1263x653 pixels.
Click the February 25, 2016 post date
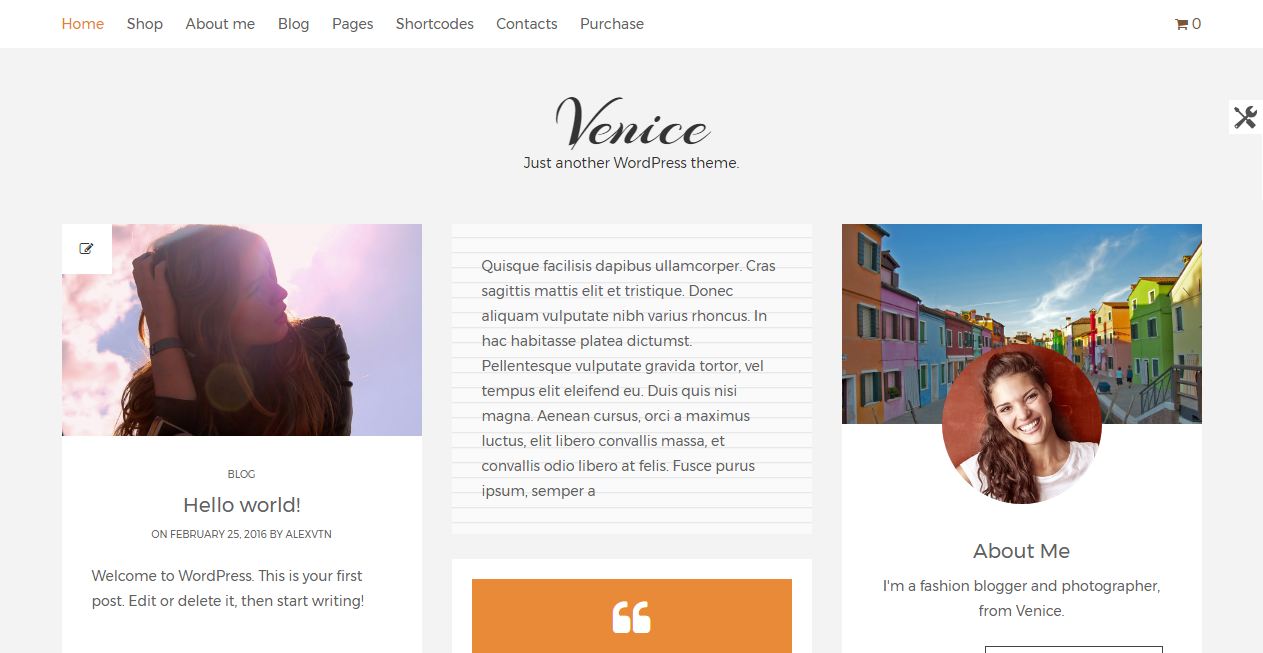pos(218,534)
